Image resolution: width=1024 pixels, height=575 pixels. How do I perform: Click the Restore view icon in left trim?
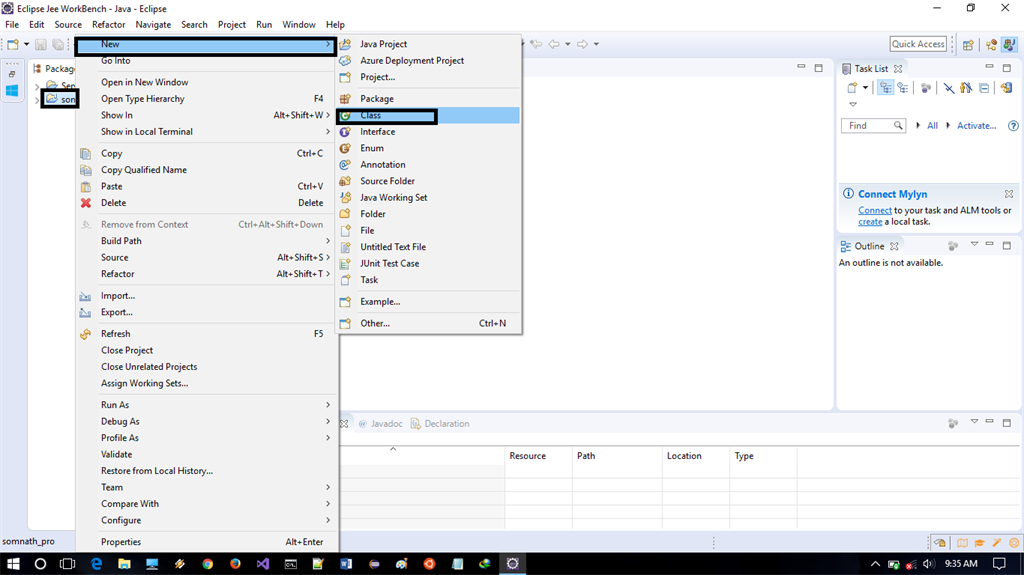coord(12,74)
